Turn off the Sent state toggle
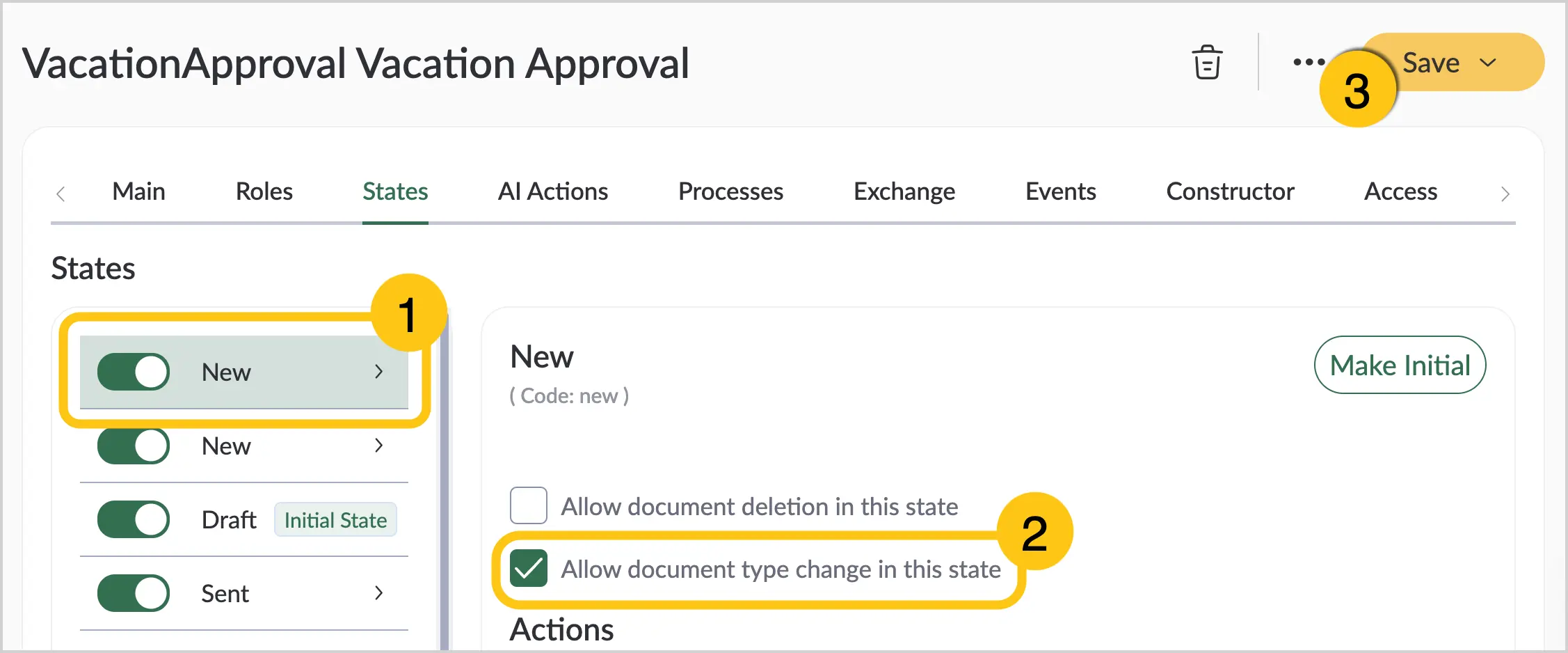 134,593
